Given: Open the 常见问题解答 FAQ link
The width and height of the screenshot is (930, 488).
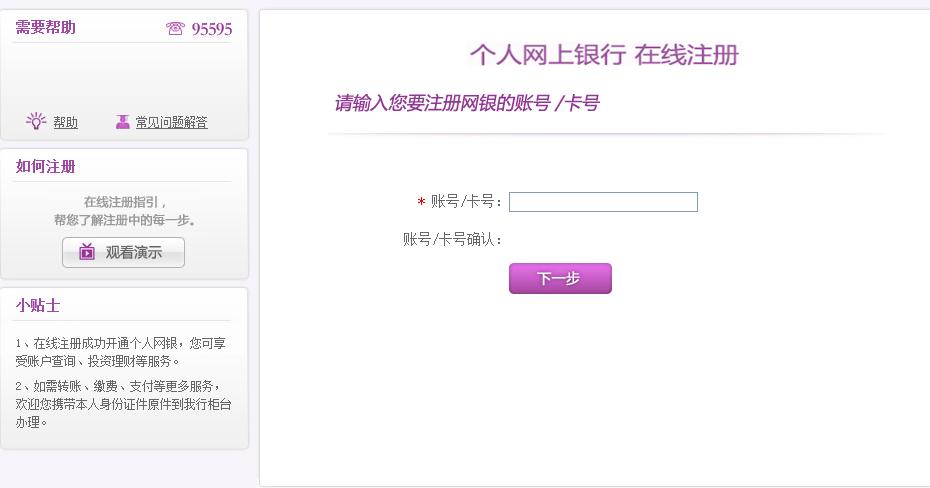Looking at the screenshot, I should (171, 123).
